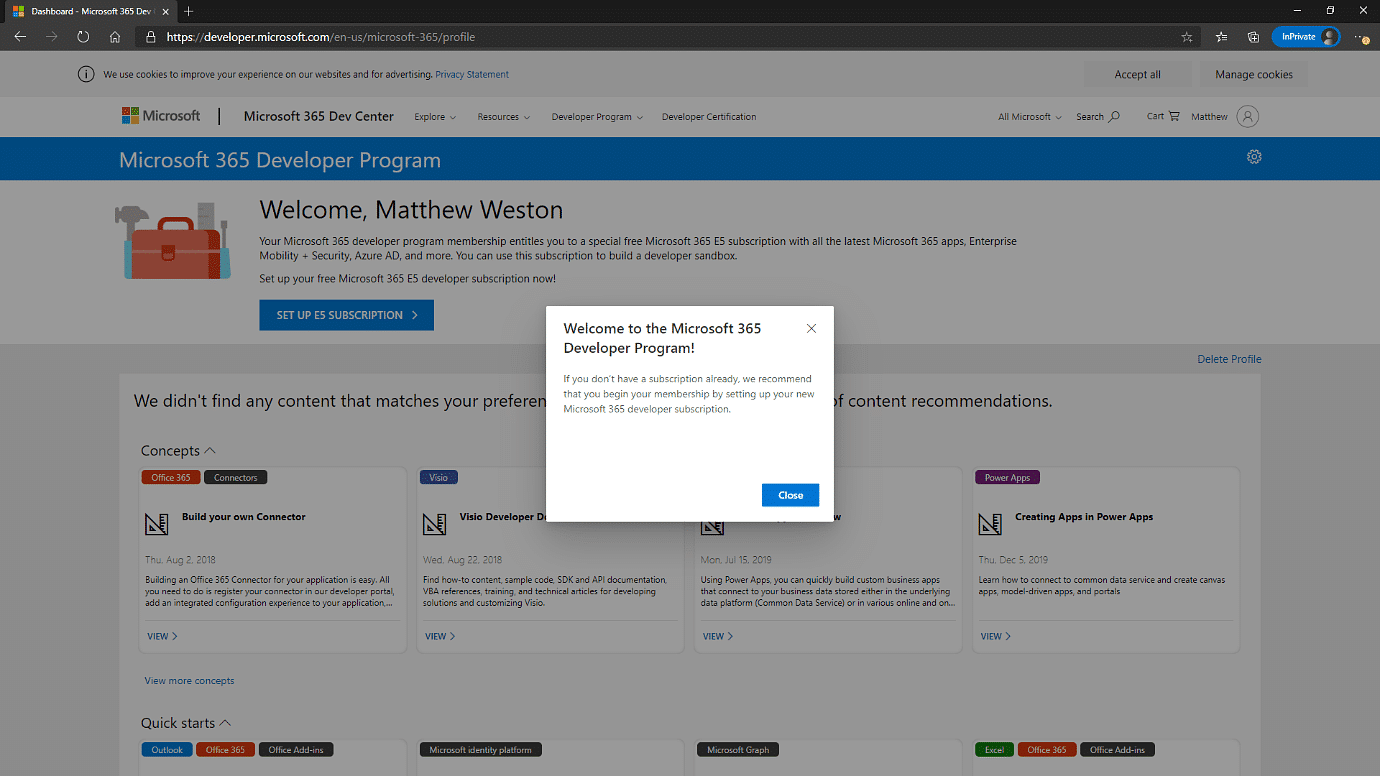Go back in browser history
Viewport: 1380px width, 776px height.
pyautogui.click(x=20, y=37)
